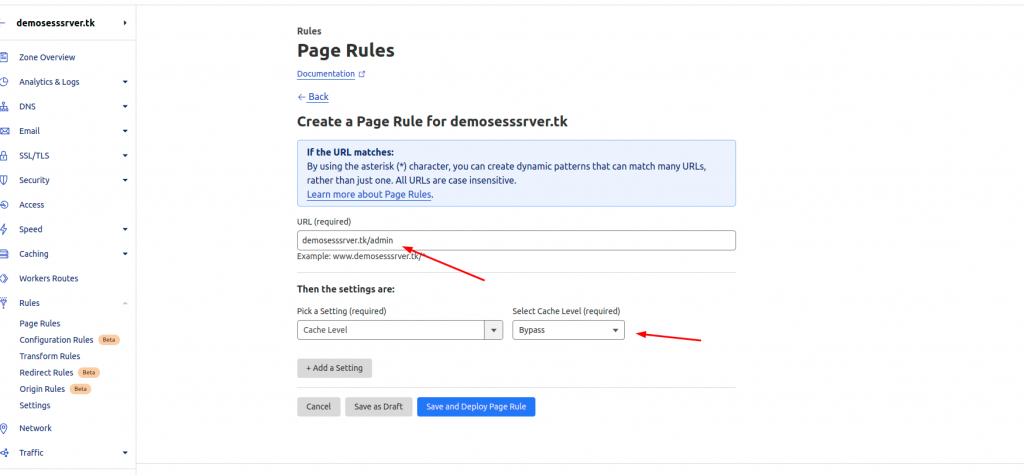Click the SSL/TLS lock icon
The height and width of the screenshot is (475, 1024).
tap(4, 156)
